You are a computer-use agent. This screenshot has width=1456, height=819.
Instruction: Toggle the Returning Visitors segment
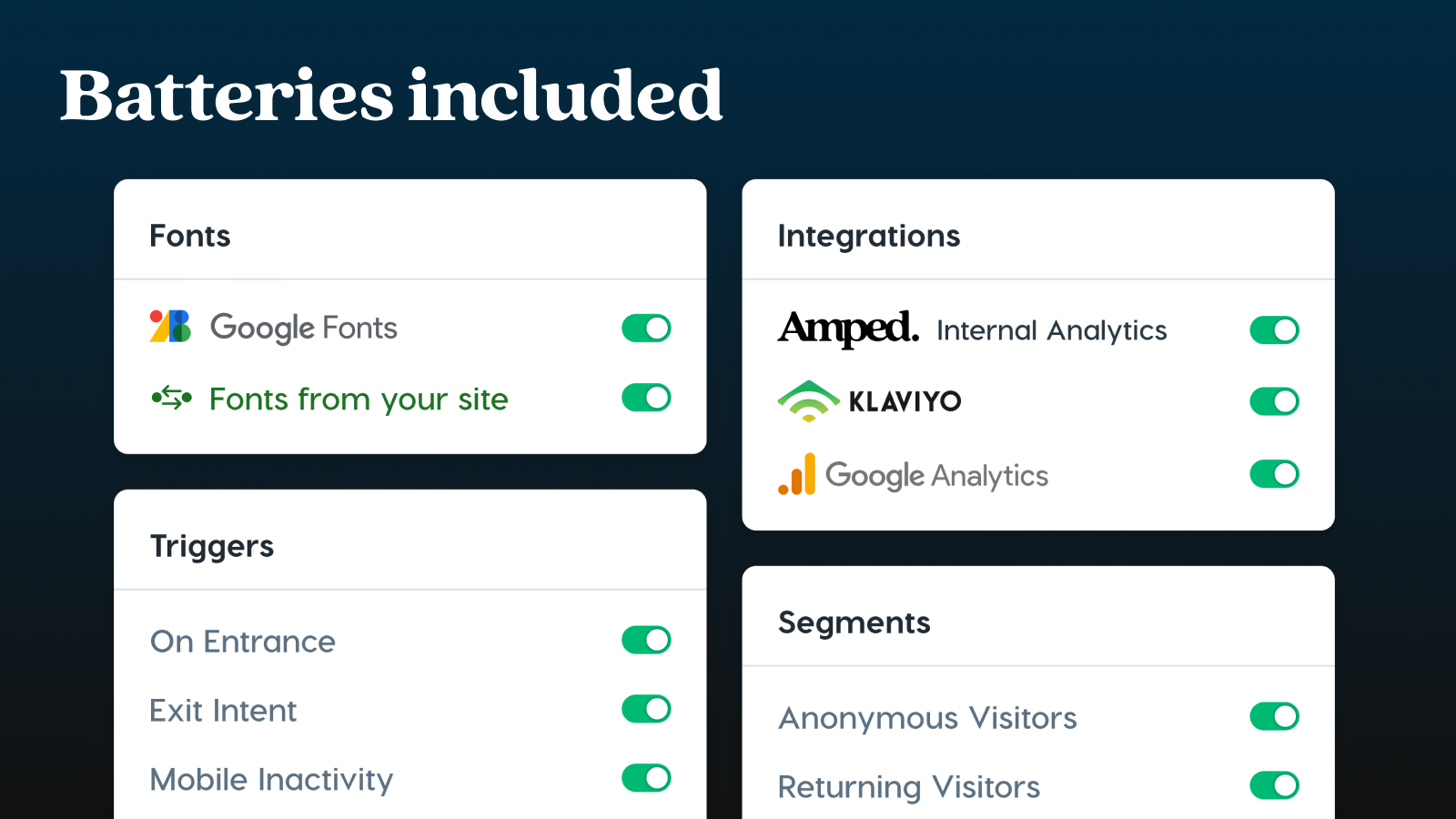1274,785
